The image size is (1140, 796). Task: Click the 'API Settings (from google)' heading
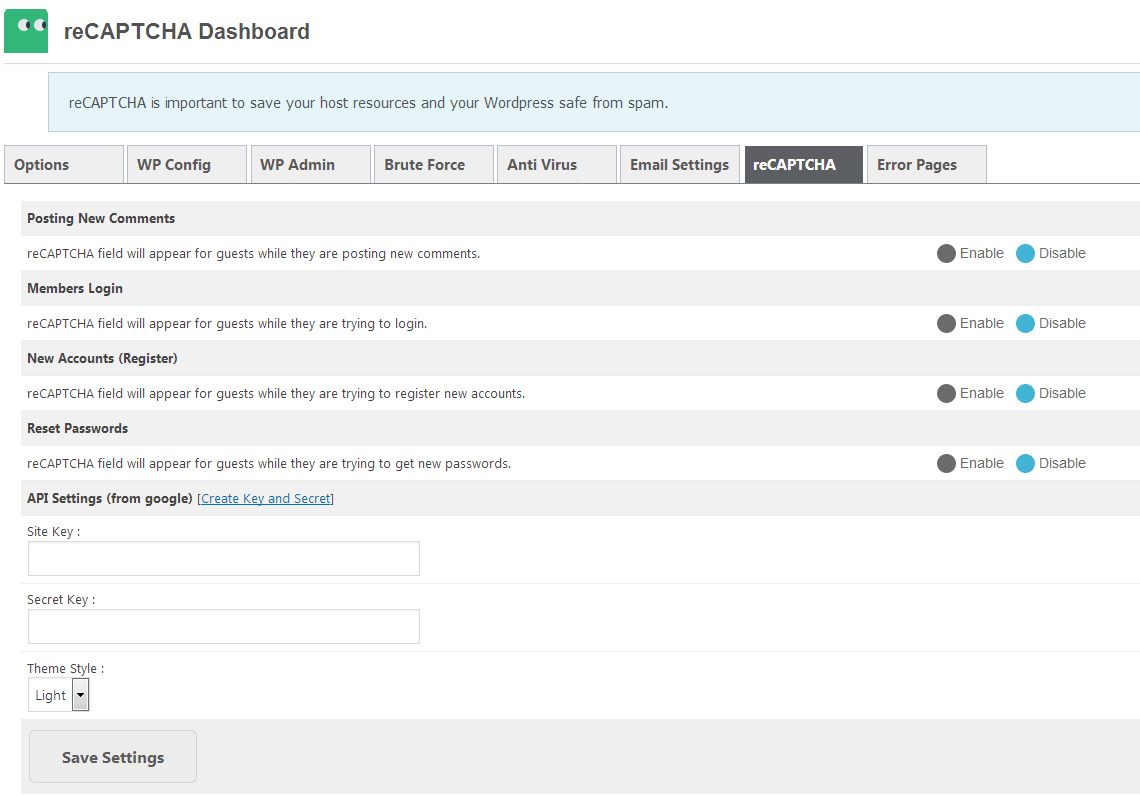(110, 499)
